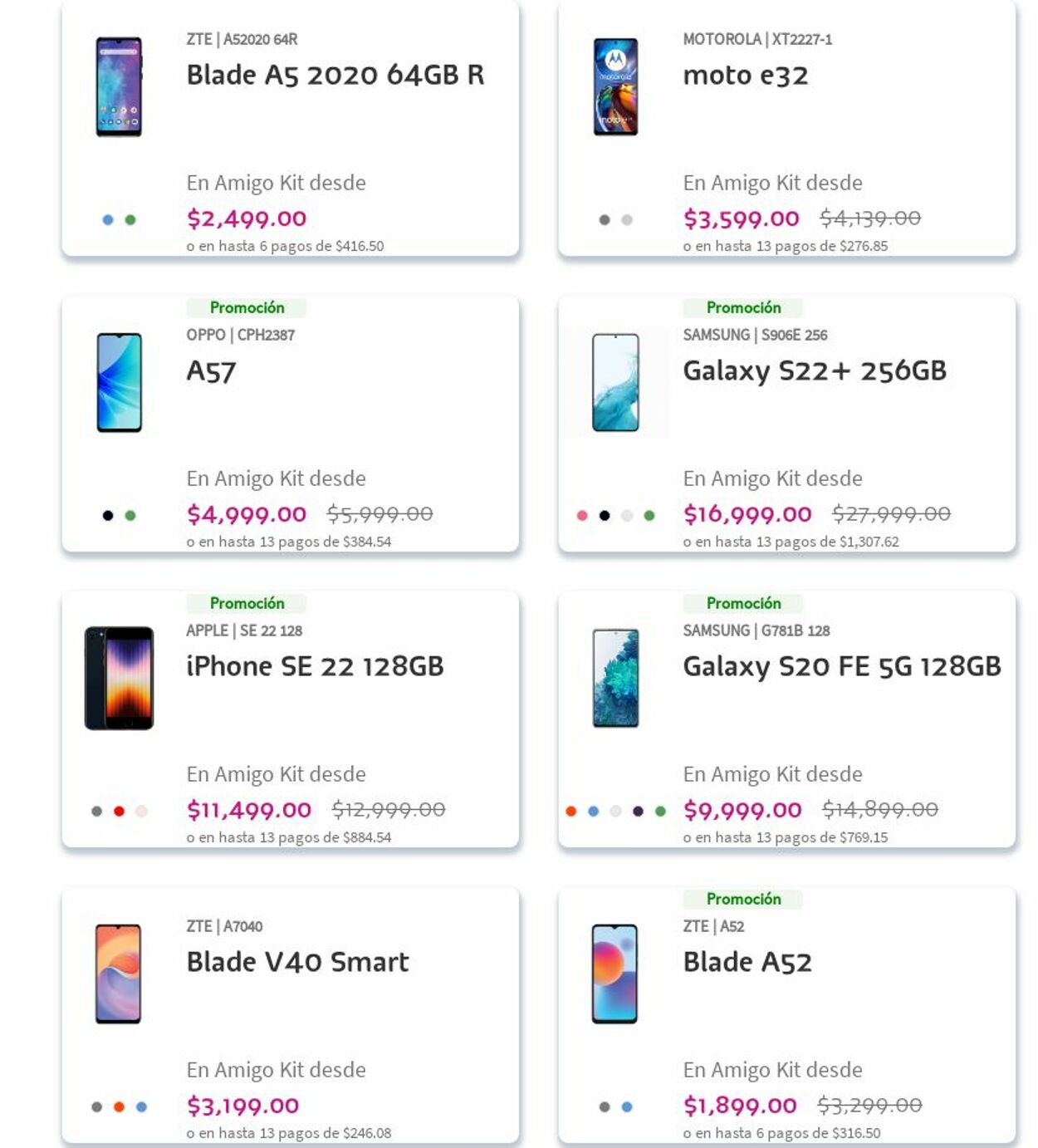The height and width of the screenshot is (1148, 1038).
Task: Select pink color for Galaxy S22+ 256GB
Action: [582, 516]
